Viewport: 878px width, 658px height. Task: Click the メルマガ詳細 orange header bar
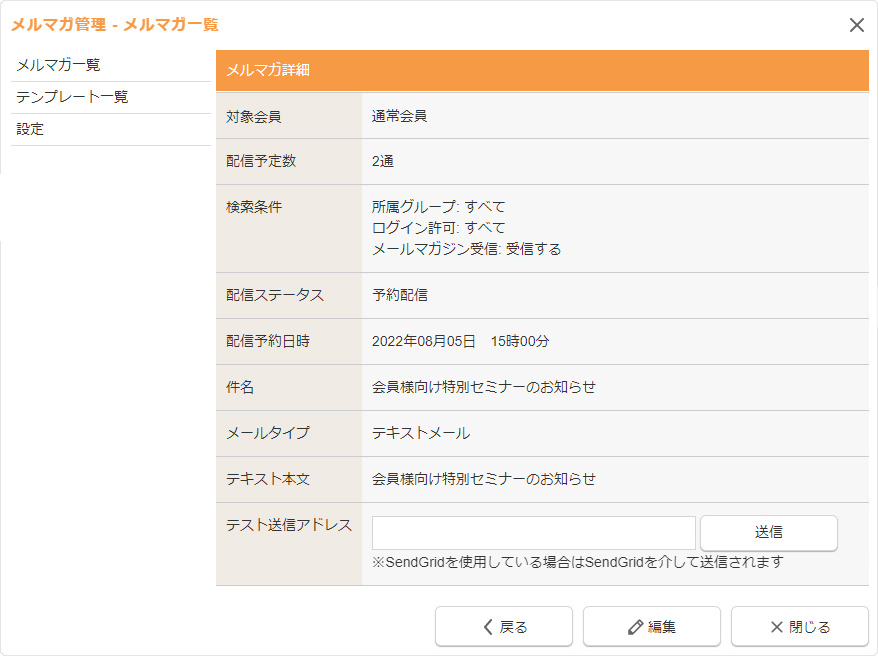[x=542, y=70]
